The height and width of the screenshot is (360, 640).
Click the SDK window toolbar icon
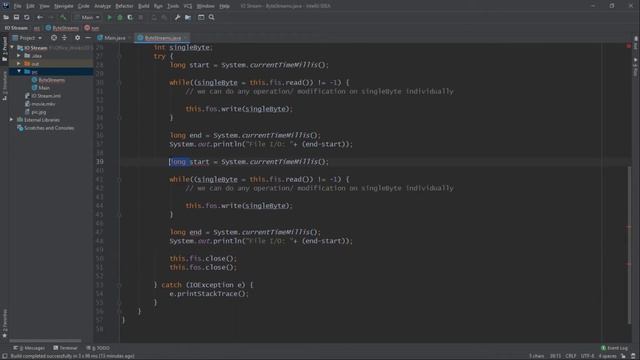click(201, 17)
